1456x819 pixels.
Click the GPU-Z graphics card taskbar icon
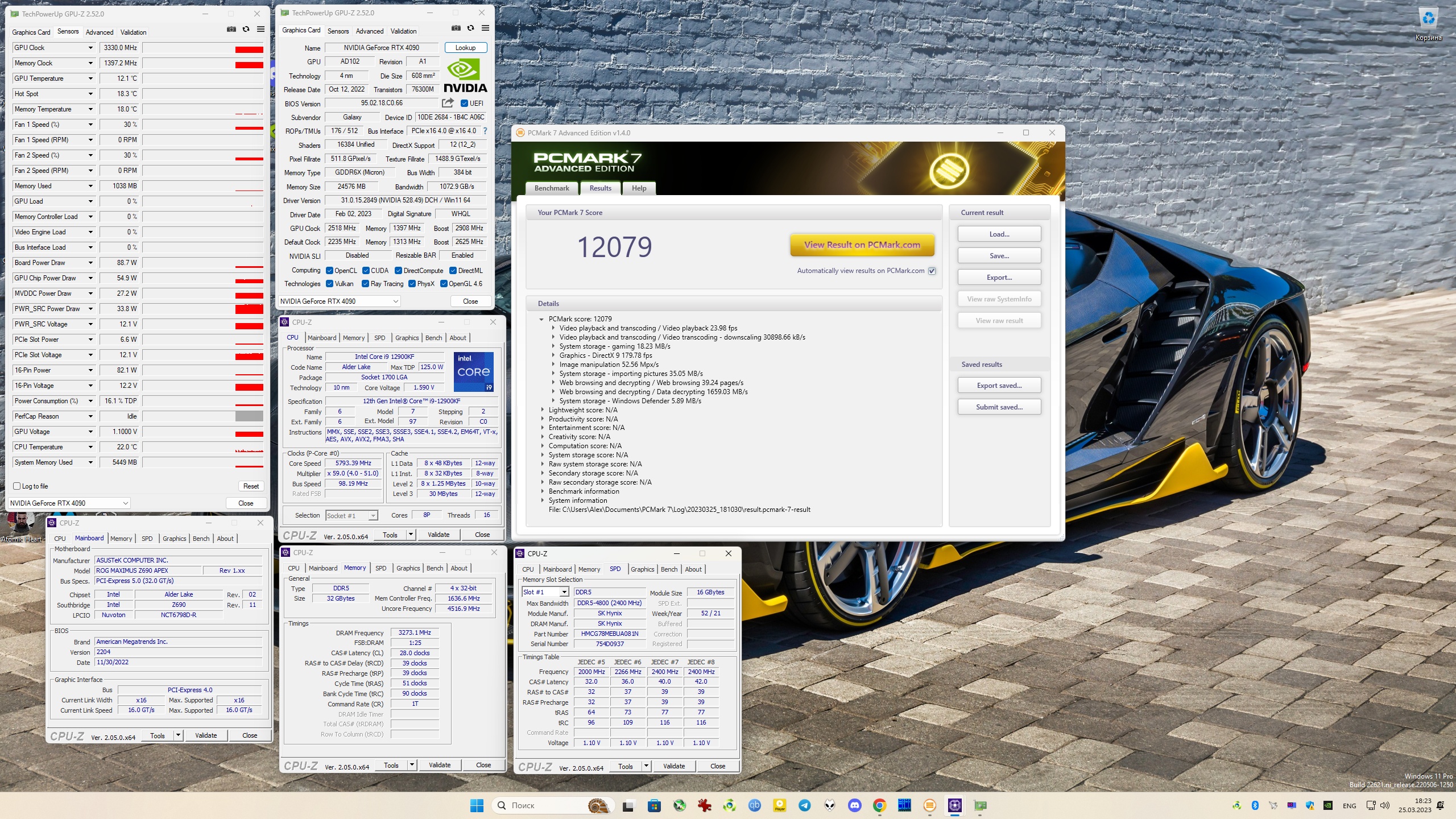coord(980,805)
